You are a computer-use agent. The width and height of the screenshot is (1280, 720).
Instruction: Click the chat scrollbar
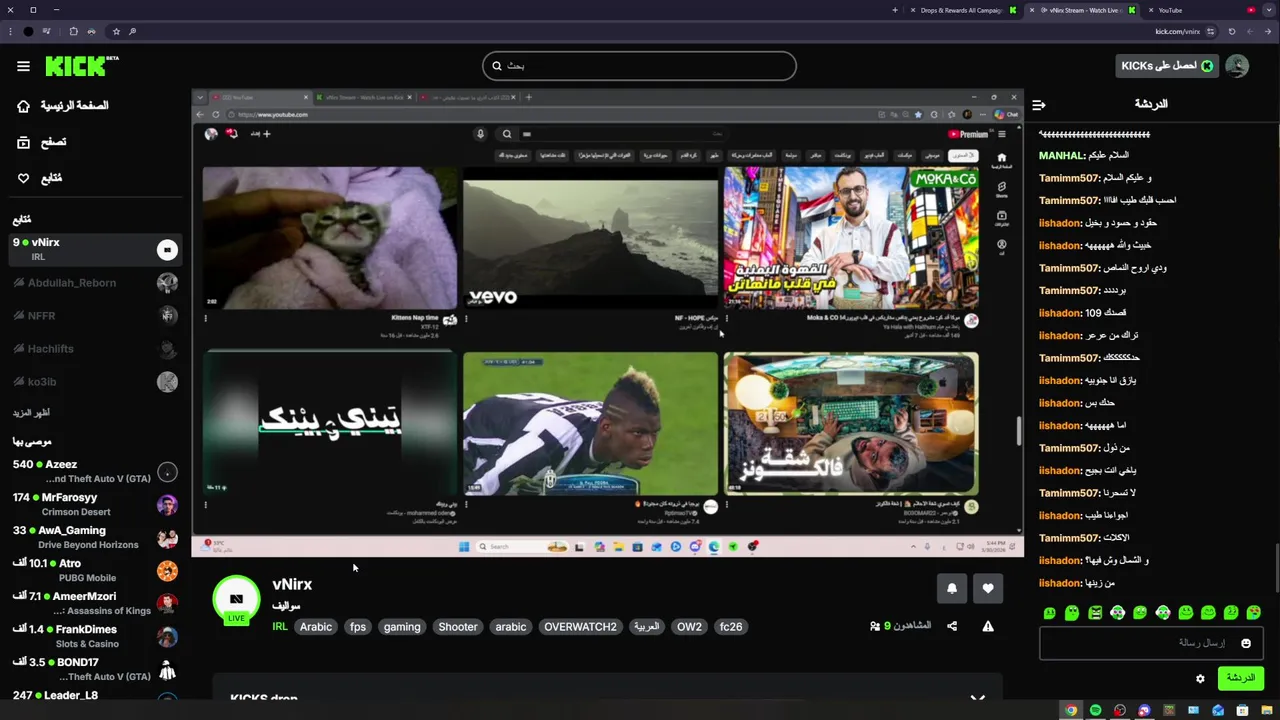[1276, 568]
